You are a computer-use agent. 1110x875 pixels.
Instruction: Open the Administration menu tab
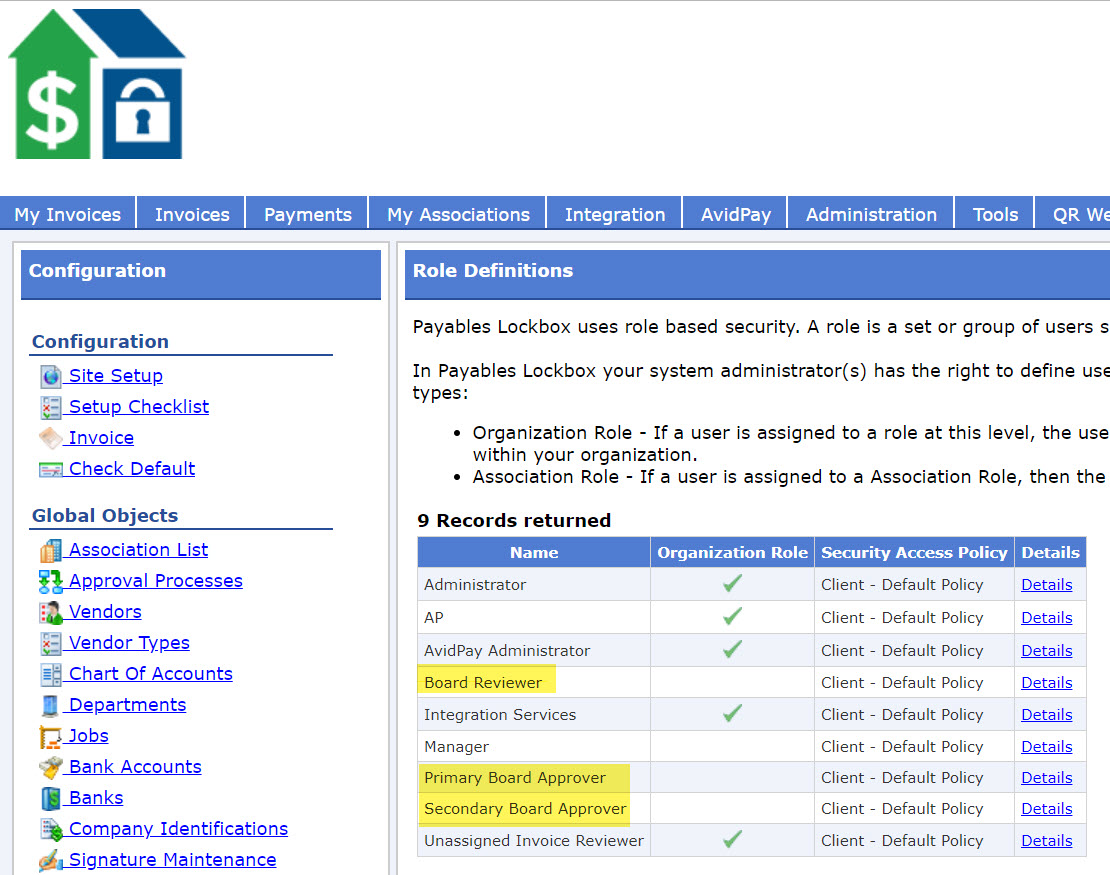(871, 214)
